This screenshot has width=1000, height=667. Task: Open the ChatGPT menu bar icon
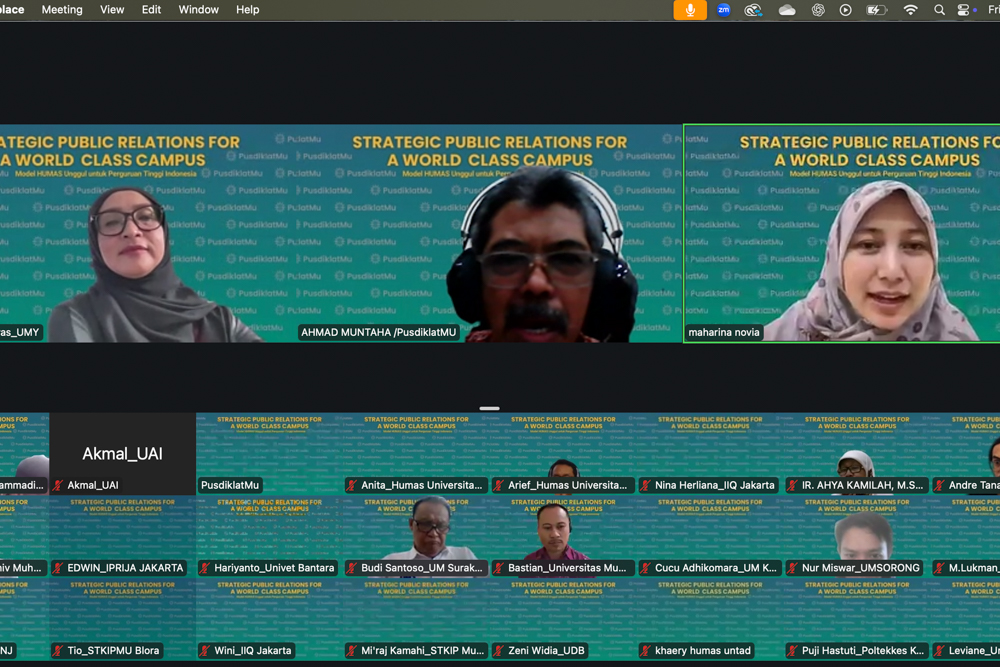click(x=818, y=10)
